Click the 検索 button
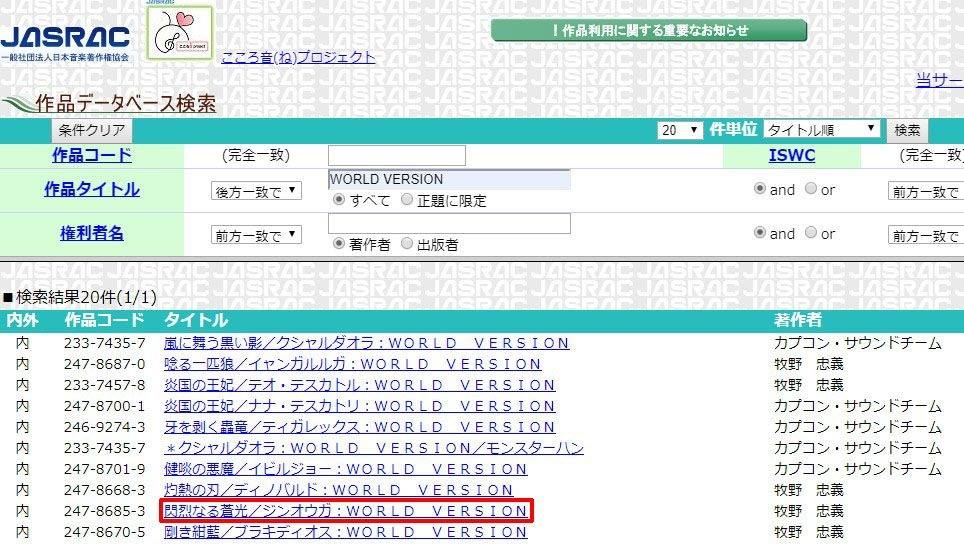 point(907,130)
